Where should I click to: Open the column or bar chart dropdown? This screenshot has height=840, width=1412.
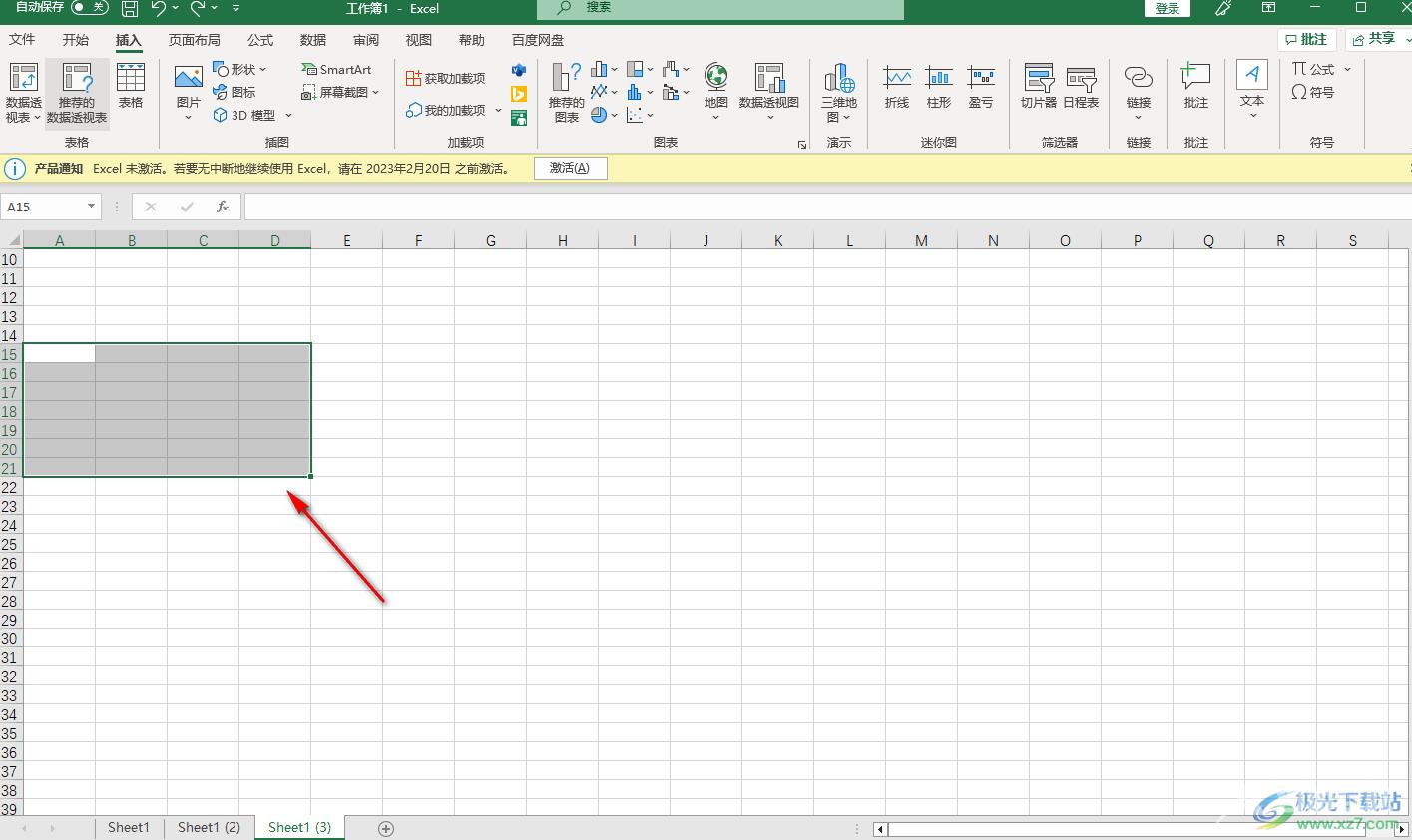click(x=604, y=69)
